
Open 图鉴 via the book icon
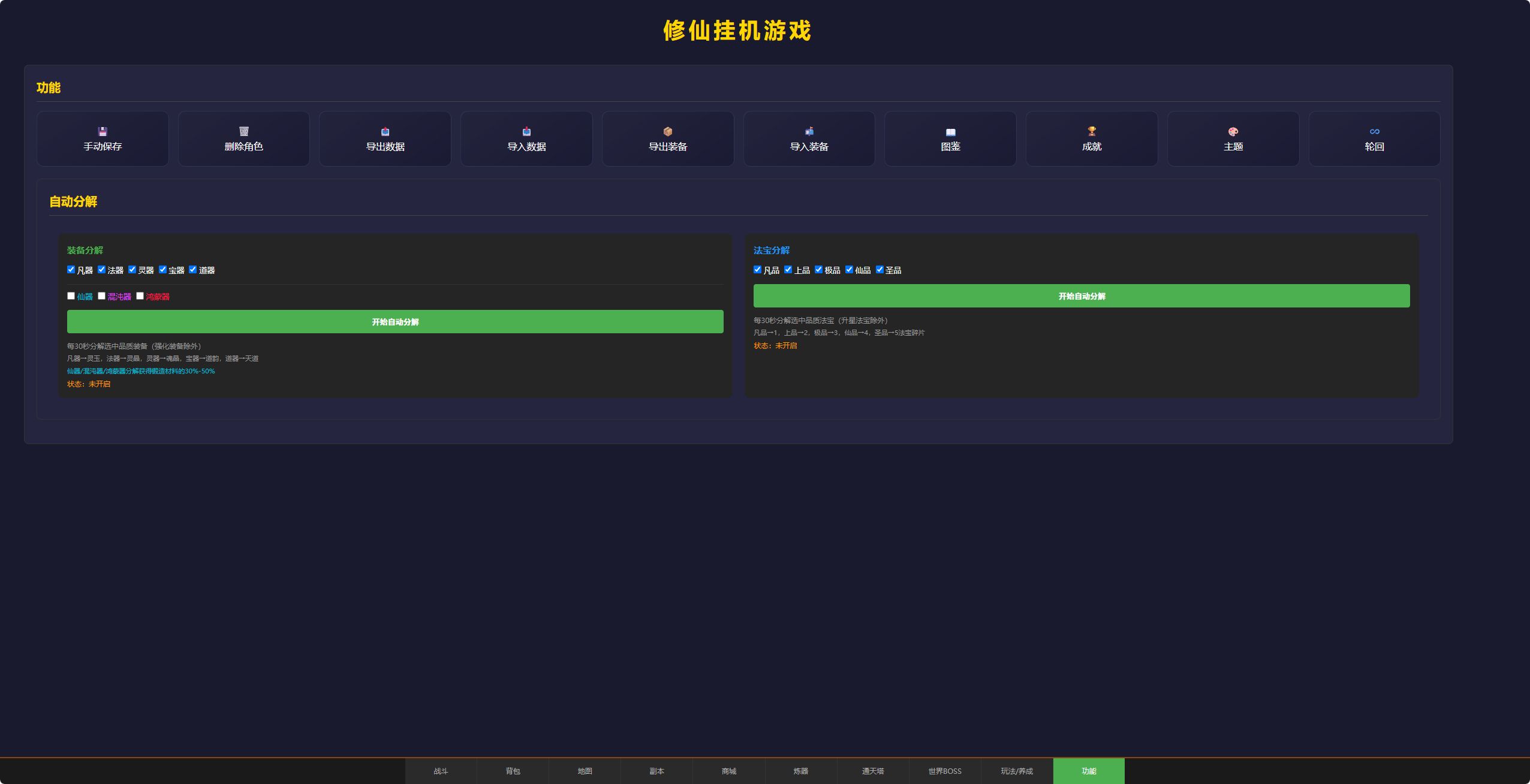pyautogui.click(x=951, y=132)
